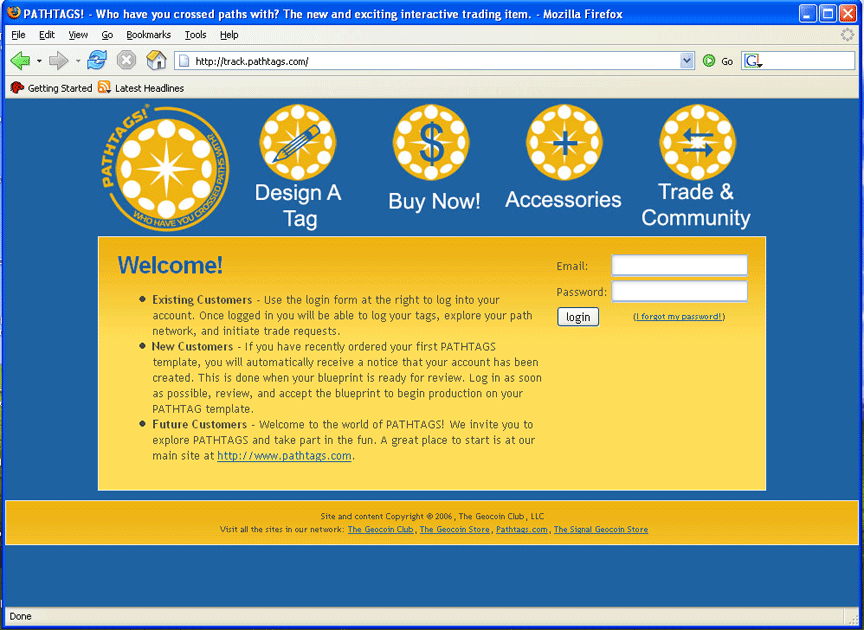Click the Welcome! heading
864x630 pixels.
[170, 265]
